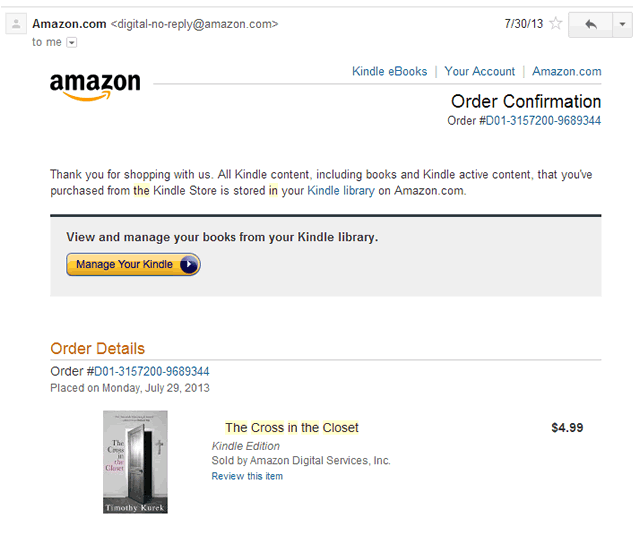The image size is (640, 535).
Task: Click The Cross in the Closet cover
Action: point(135,462)
